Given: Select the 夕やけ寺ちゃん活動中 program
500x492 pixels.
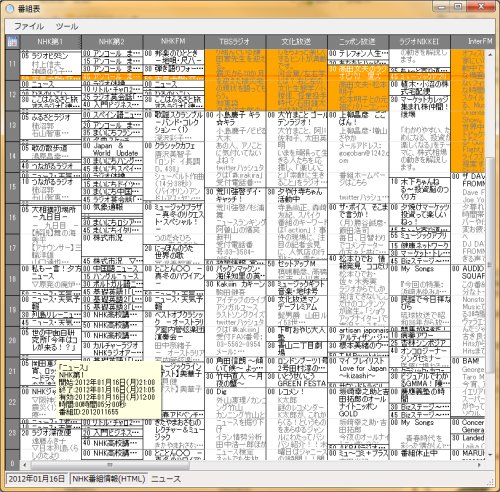Looking at the screenshot, I should point(297,223).
